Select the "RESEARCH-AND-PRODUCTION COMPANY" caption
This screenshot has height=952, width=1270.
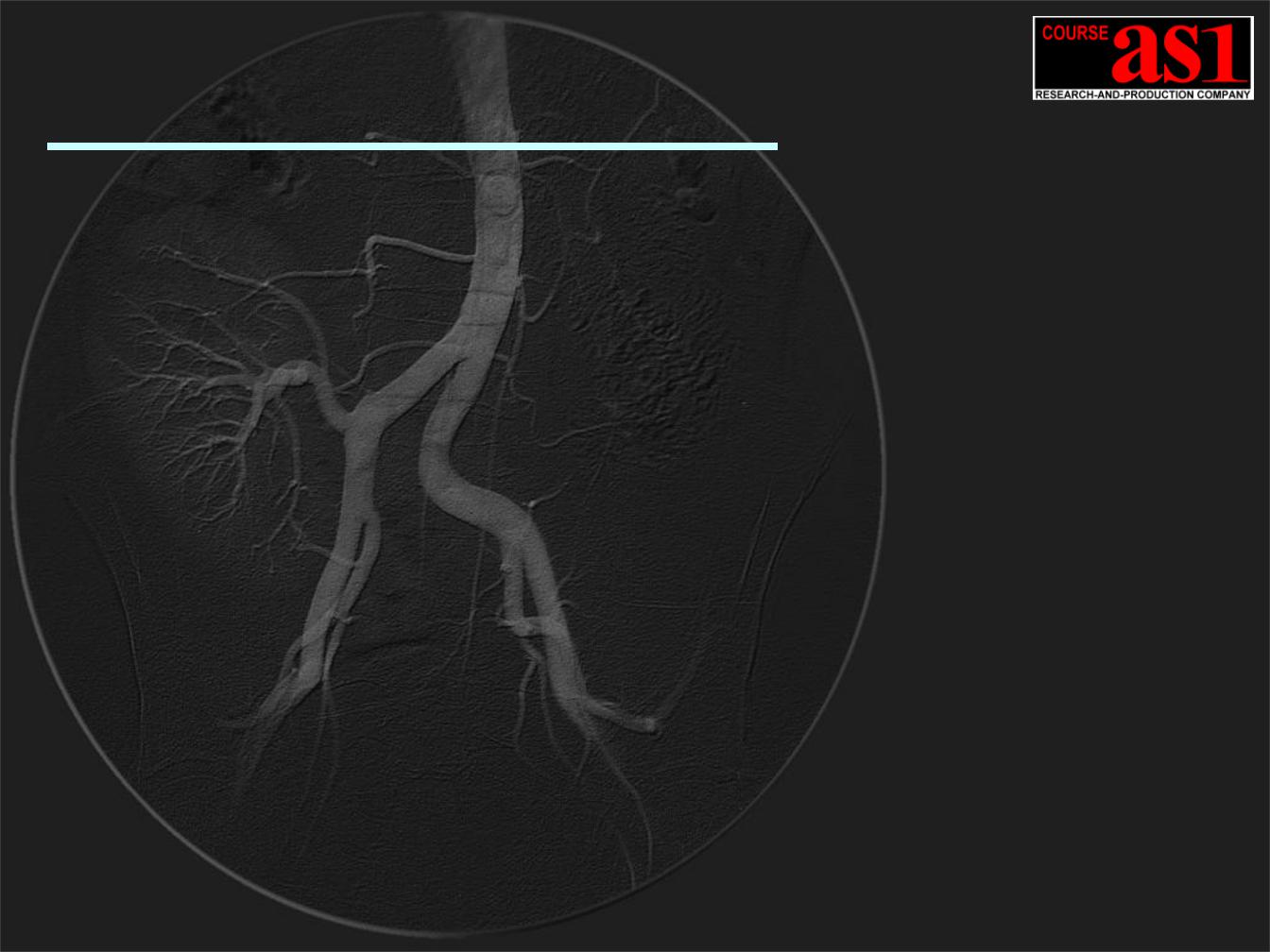coord(1142,94)
